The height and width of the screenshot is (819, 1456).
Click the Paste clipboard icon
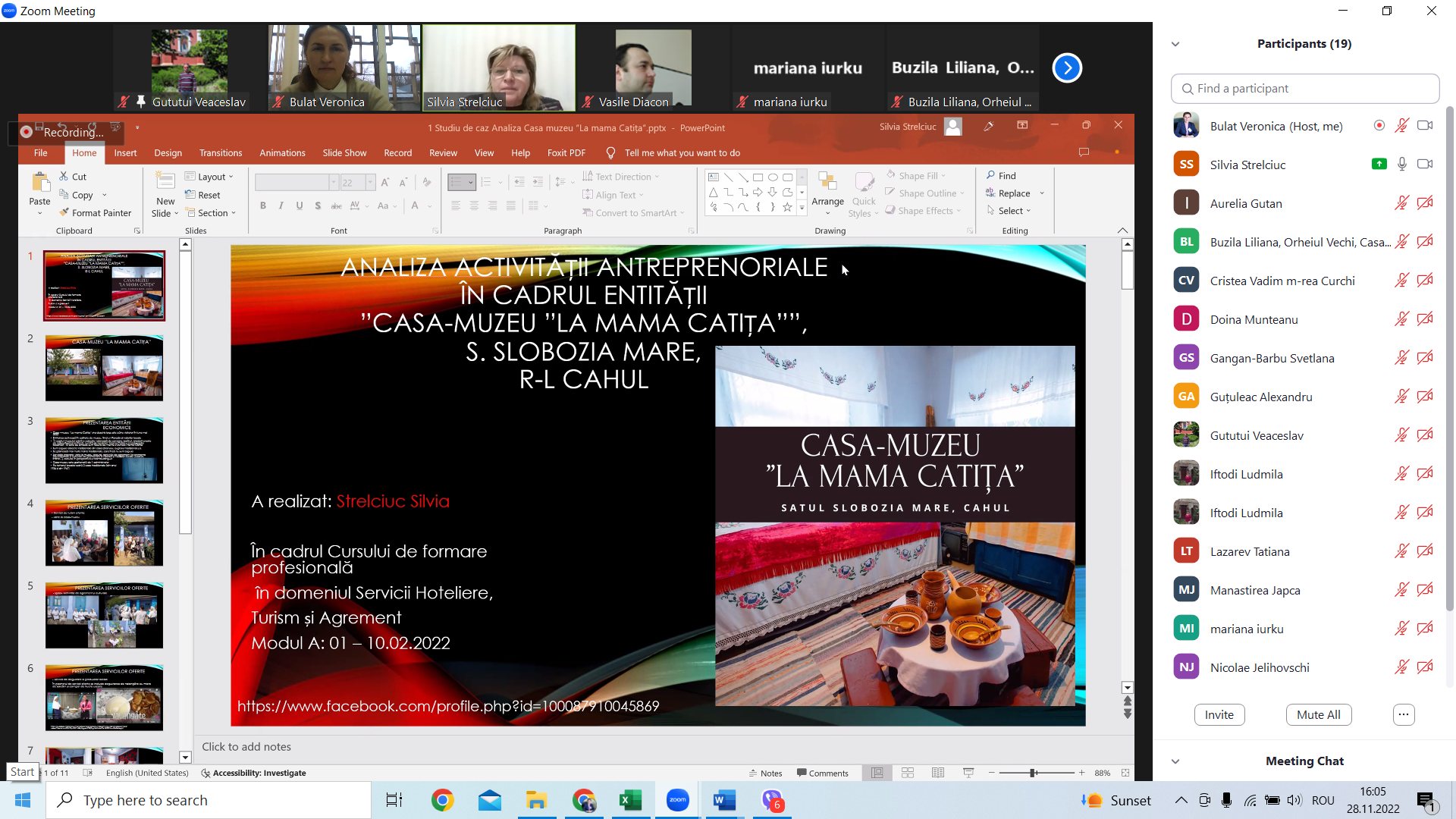pos(39,184)
